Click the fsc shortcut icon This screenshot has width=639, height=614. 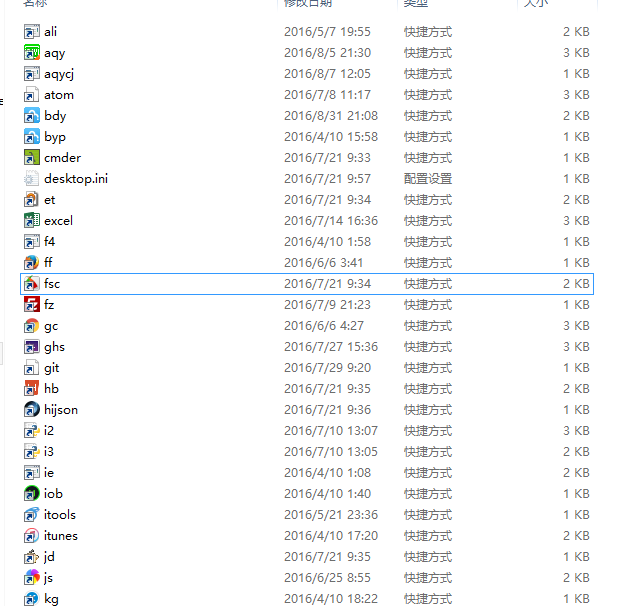click(32, 284)
